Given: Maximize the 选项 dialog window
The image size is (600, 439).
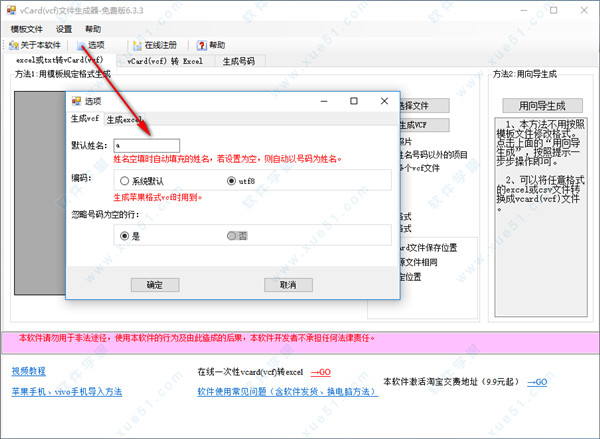Looking at the screenshot, I should click(x=353, y=101).
